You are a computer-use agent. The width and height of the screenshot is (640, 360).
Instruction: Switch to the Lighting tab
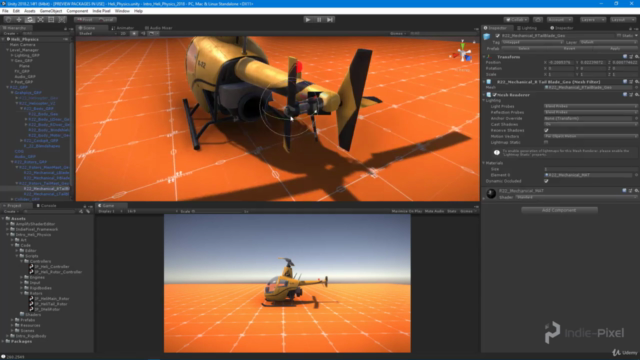pos(527,28)
